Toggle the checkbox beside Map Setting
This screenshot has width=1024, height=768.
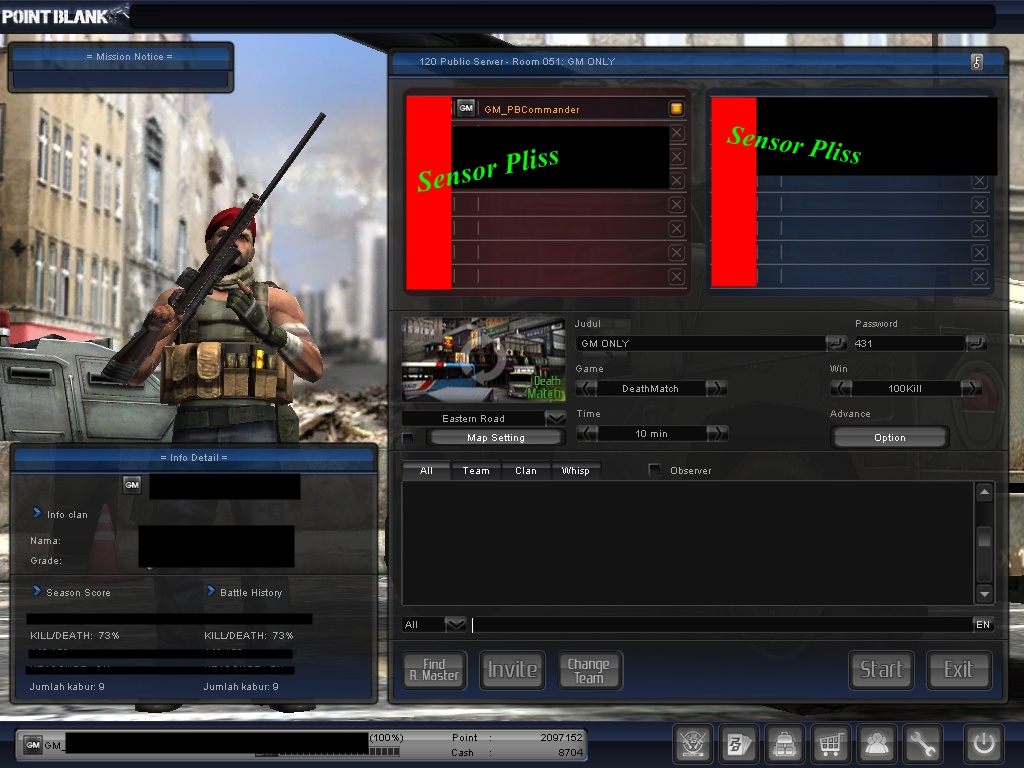pyautogui.click(x=408, y=438)
